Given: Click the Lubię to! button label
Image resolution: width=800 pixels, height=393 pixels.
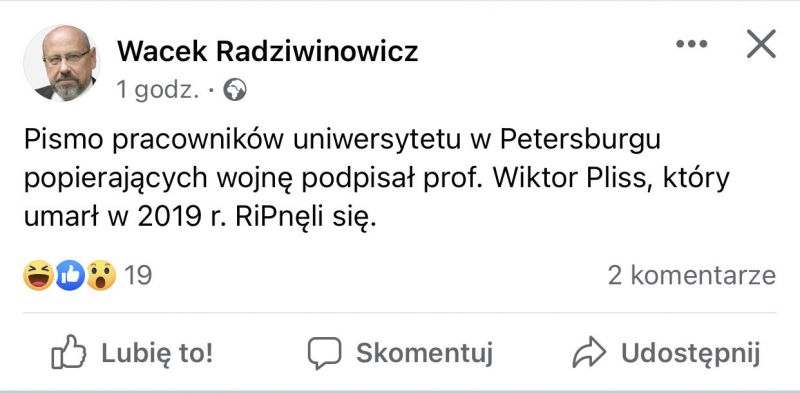Looking at the screenshot, I should pyautogui.click(x=157, y=353).
